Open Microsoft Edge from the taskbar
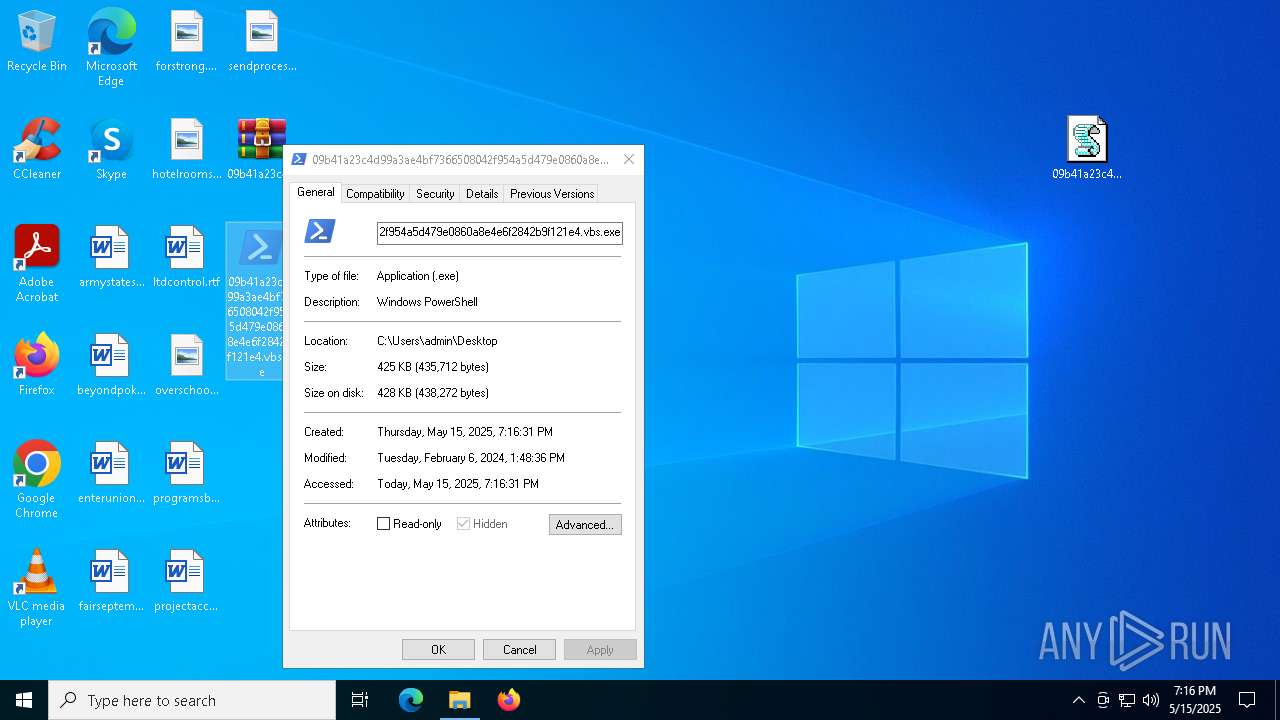 [x=411, y=700]
